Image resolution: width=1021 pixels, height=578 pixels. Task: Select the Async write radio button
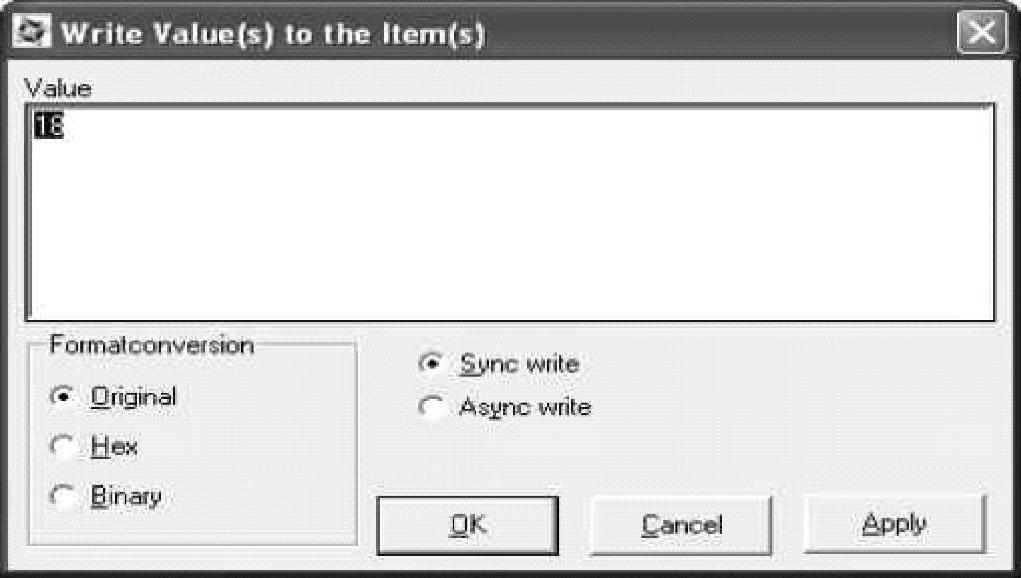[432, 407]
